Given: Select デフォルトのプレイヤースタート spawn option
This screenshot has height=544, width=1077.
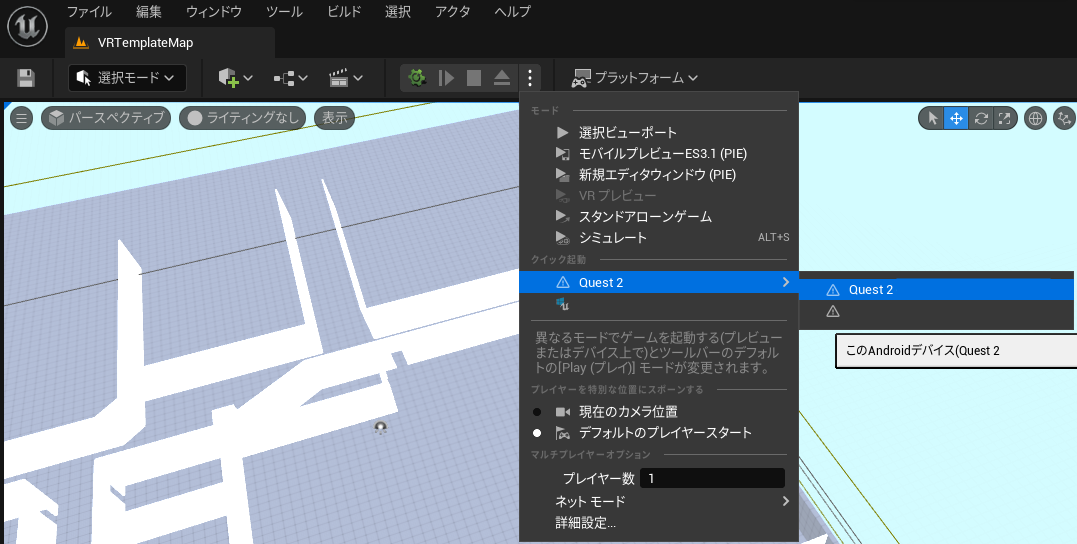Looking at the screenshot, I should coord(659,433).
